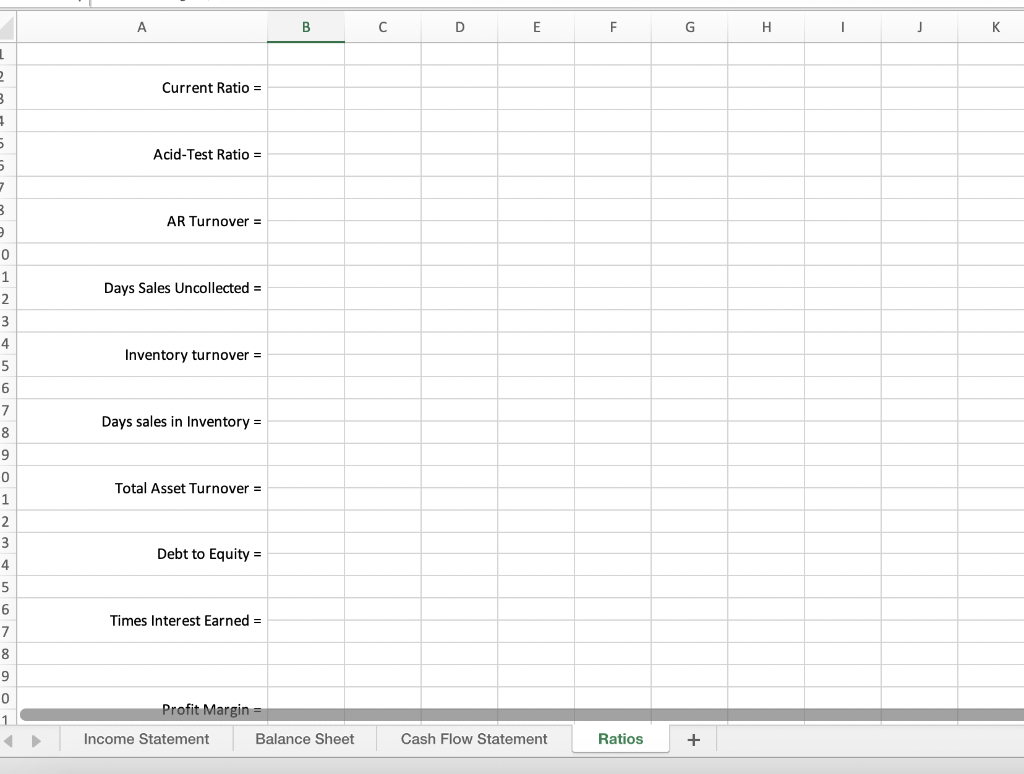This screenshot has height=774, width=1024.
Task: Select the 'Total Asset Turnover =' cell
Action: pos(142,488)
